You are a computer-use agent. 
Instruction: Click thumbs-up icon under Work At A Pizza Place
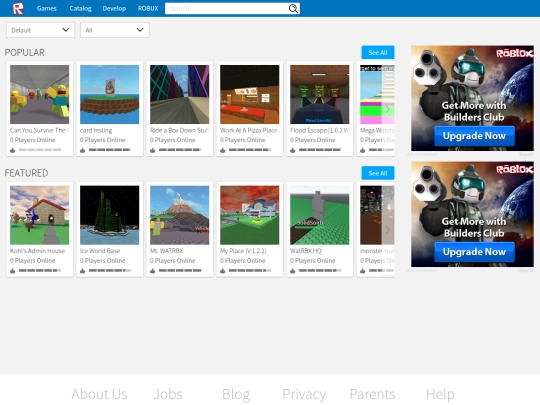[x=223, y=150]
